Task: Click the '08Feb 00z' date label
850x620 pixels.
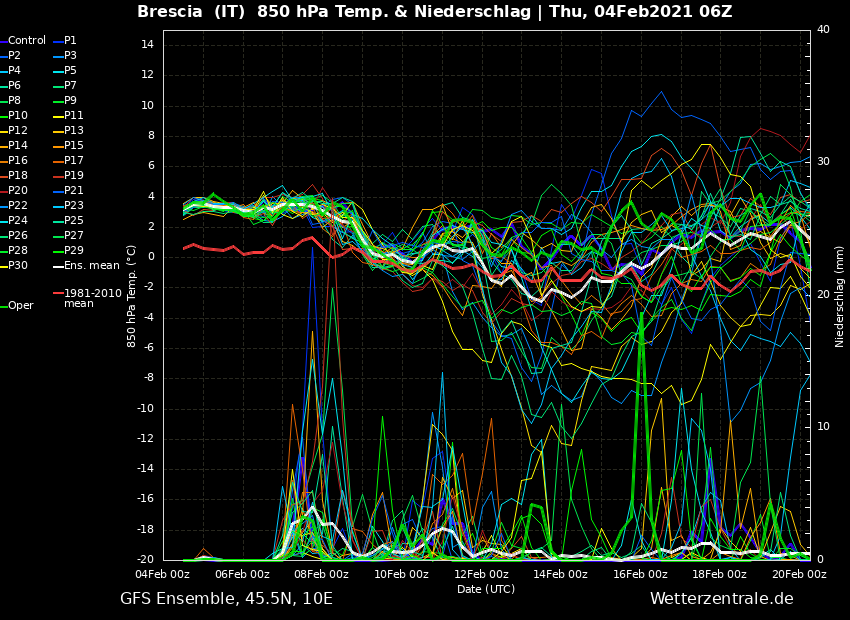Action: click(322, 574)
